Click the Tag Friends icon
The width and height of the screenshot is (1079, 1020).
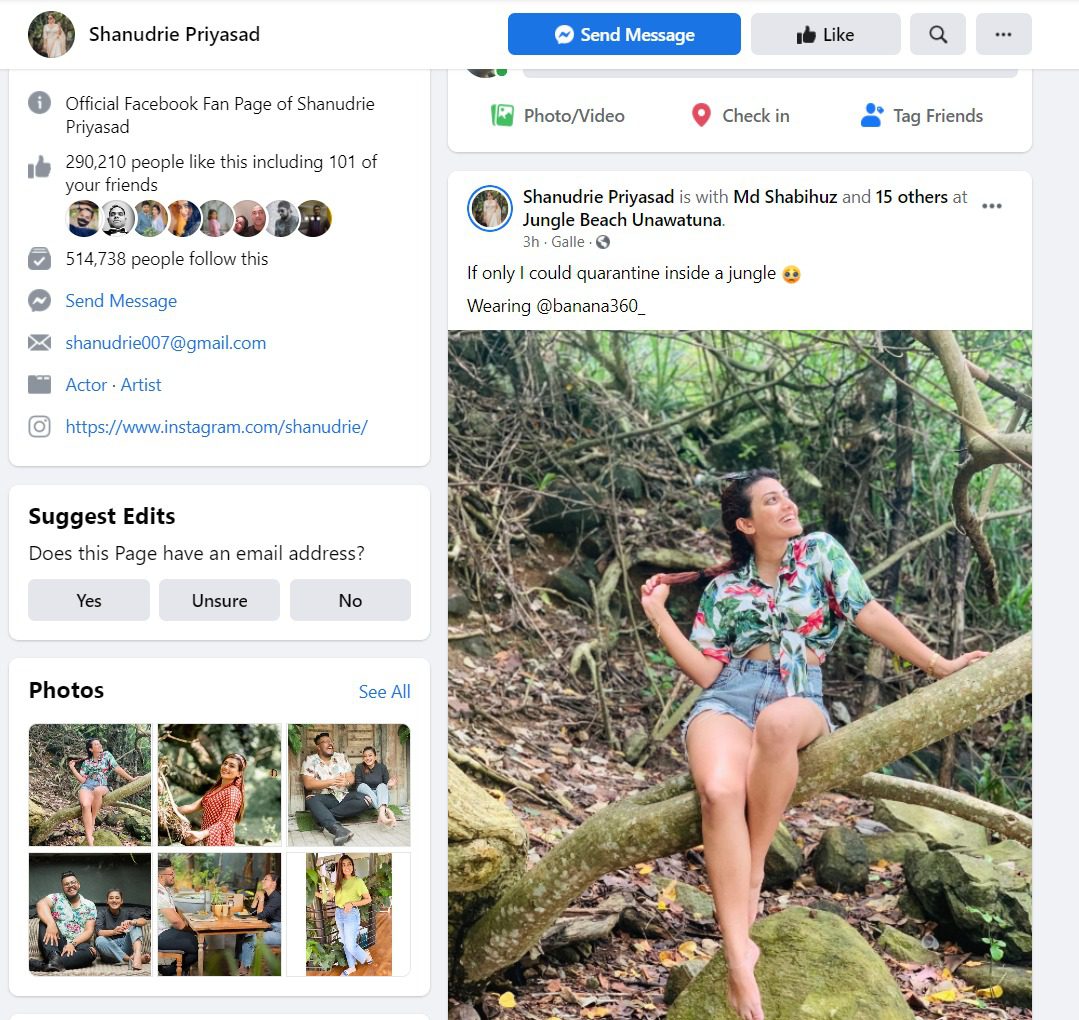(872, 115)
